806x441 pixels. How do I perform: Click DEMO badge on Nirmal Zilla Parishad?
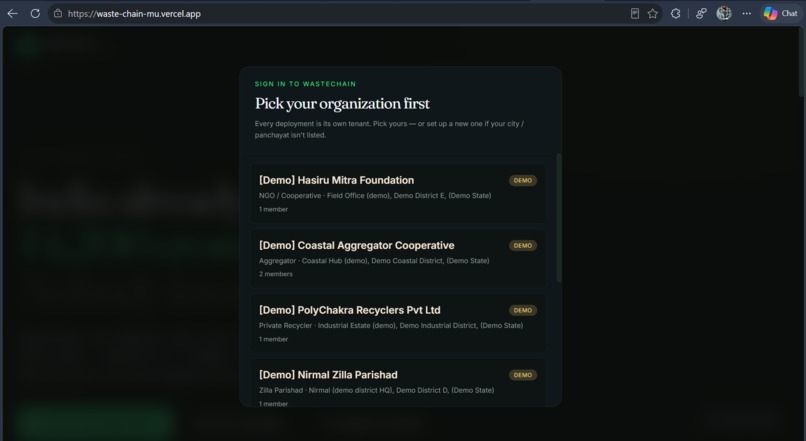tap(523, 375)
